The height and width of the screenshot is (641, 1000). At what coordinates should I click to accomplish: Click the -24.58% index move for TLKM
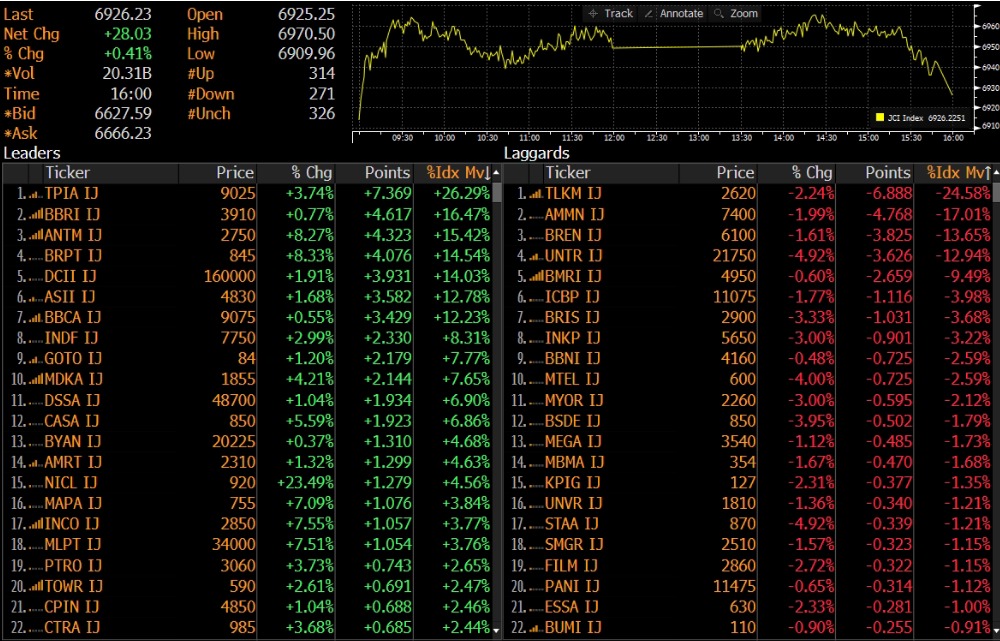pos(963,193)
